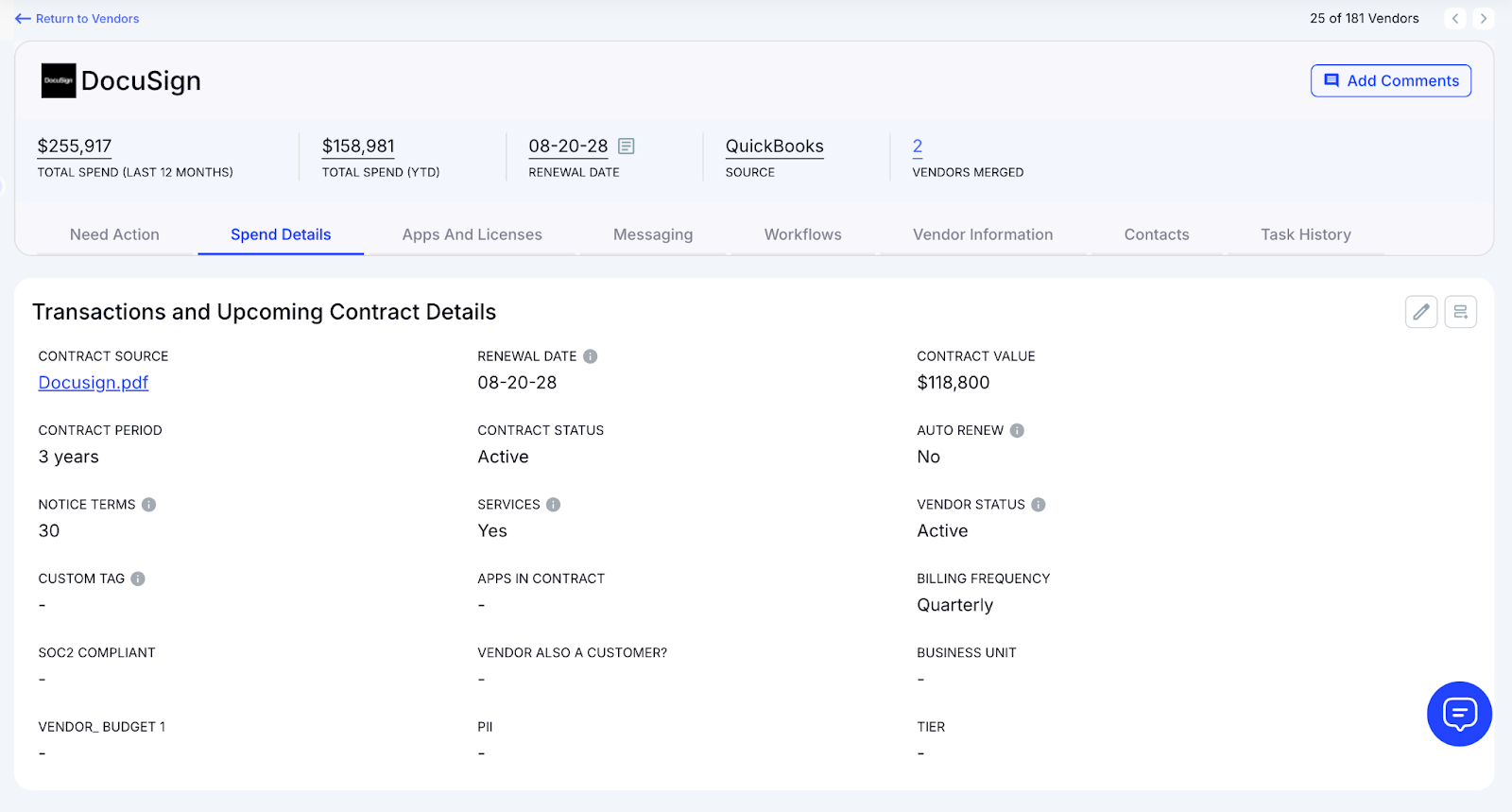This screenshot has height=812, width=1512.
Task: Click the 2 vendors merged link
Action: 917,147
